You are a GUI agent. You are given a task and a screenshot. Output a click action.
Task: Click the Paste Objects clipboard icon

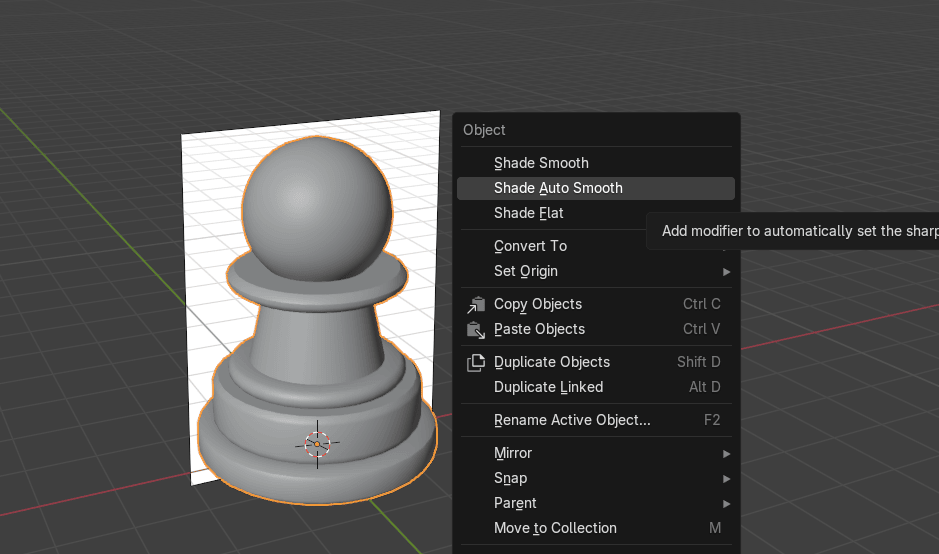(x=476, y=329)
